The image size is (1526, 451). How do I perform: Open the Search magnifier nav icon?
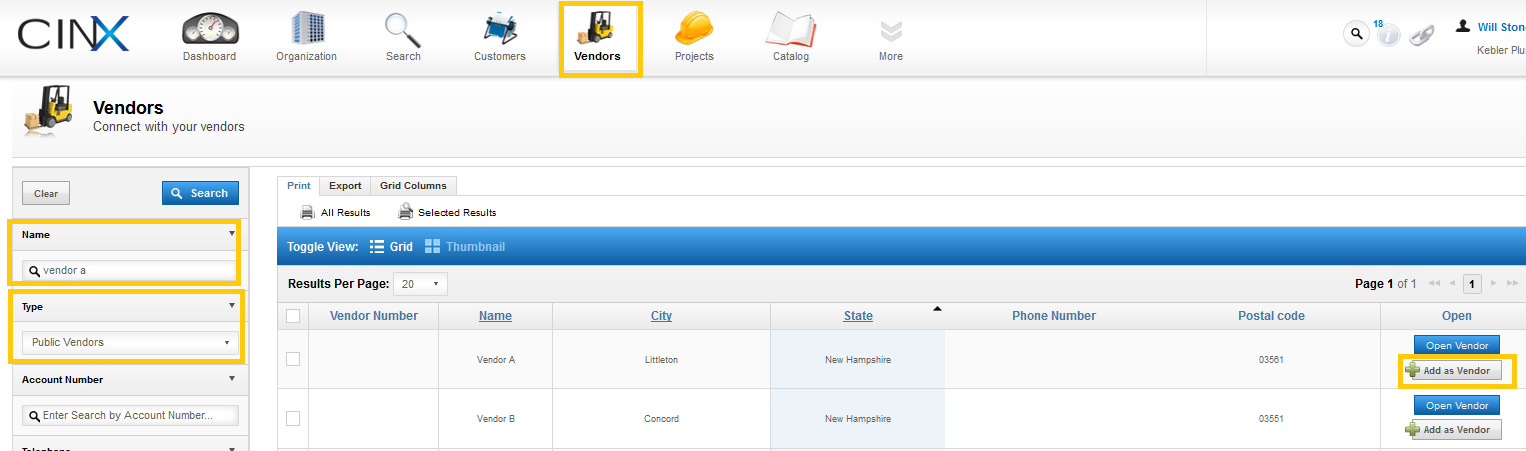point(403,29)
